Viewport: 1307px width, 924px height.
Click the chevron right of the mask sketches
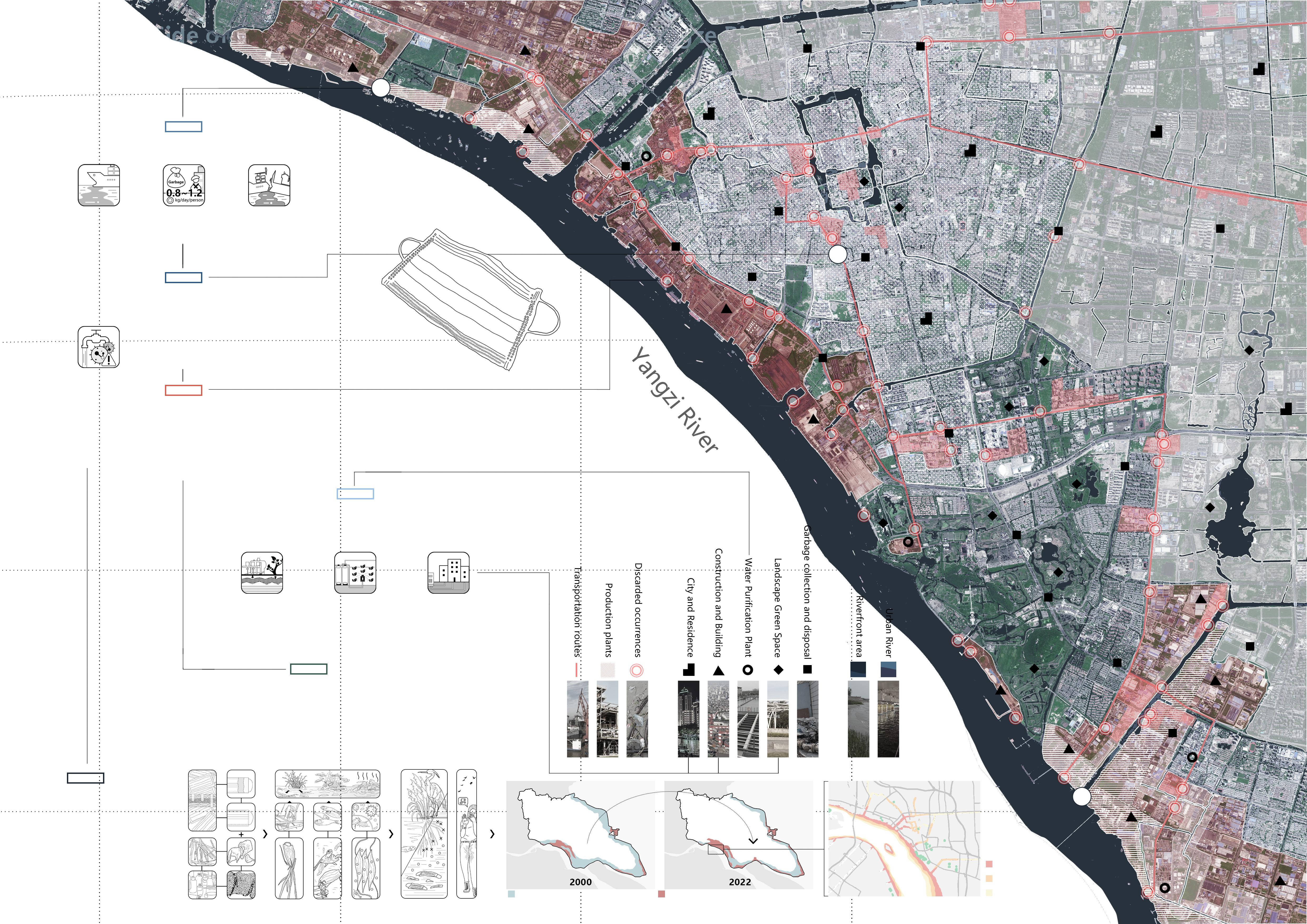(265, 834)
